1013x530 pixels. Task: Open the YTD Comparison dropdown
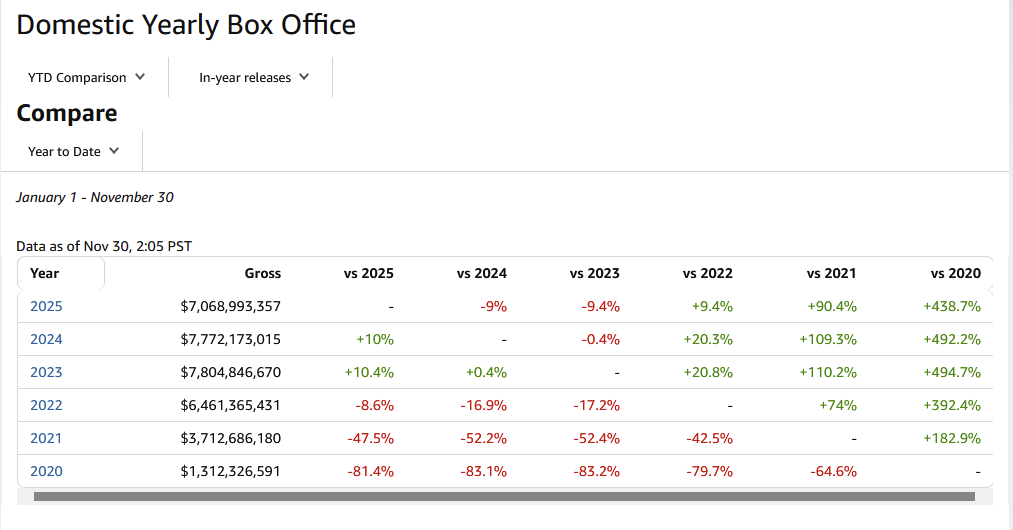click(87, 78)
